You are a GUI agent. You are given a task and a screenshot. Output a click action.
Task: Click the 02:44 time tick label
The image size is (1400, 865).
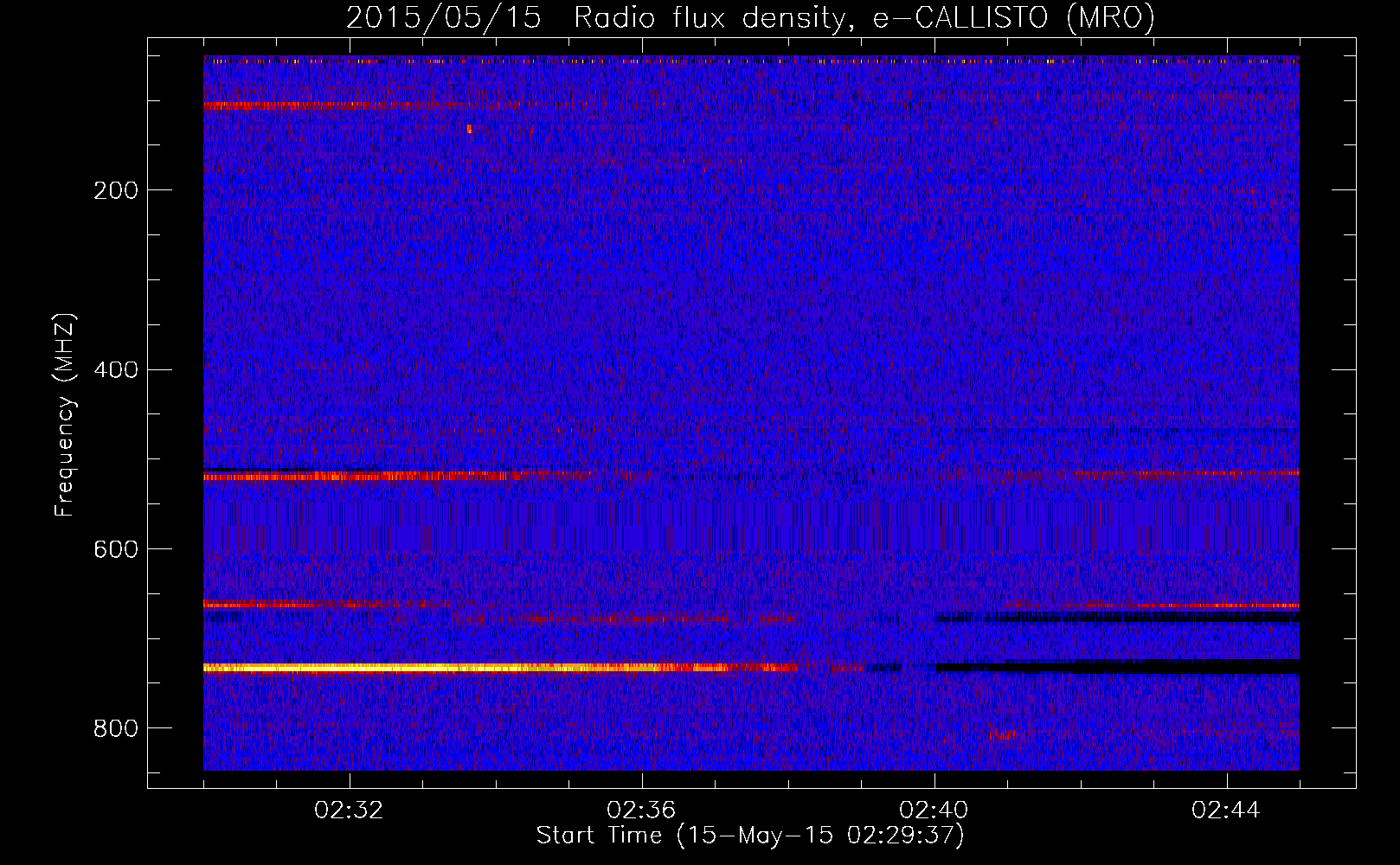(1226, 811)
